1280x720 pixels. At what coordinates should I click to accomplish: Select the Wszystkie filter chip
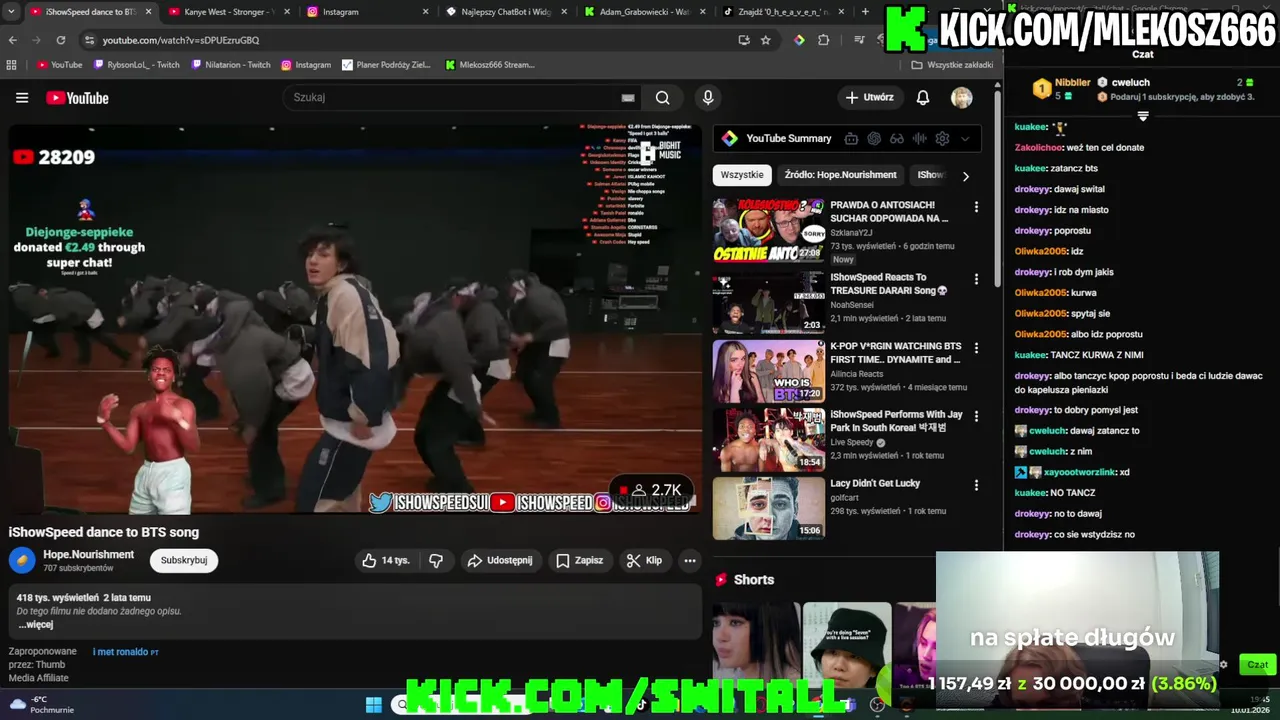click(x=742, y=175)
